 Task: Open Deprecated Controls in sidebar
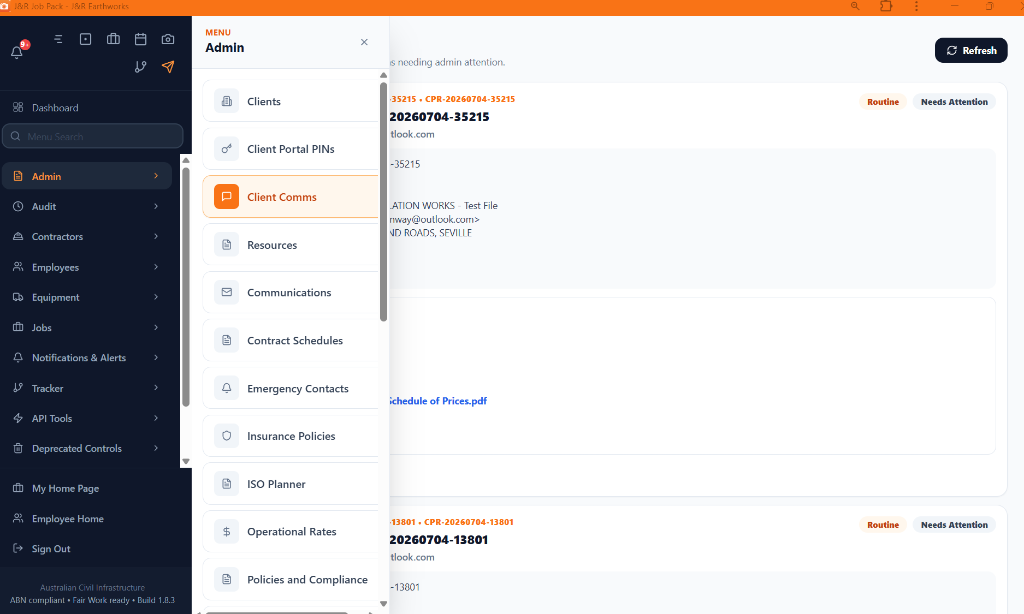[87, 449]
